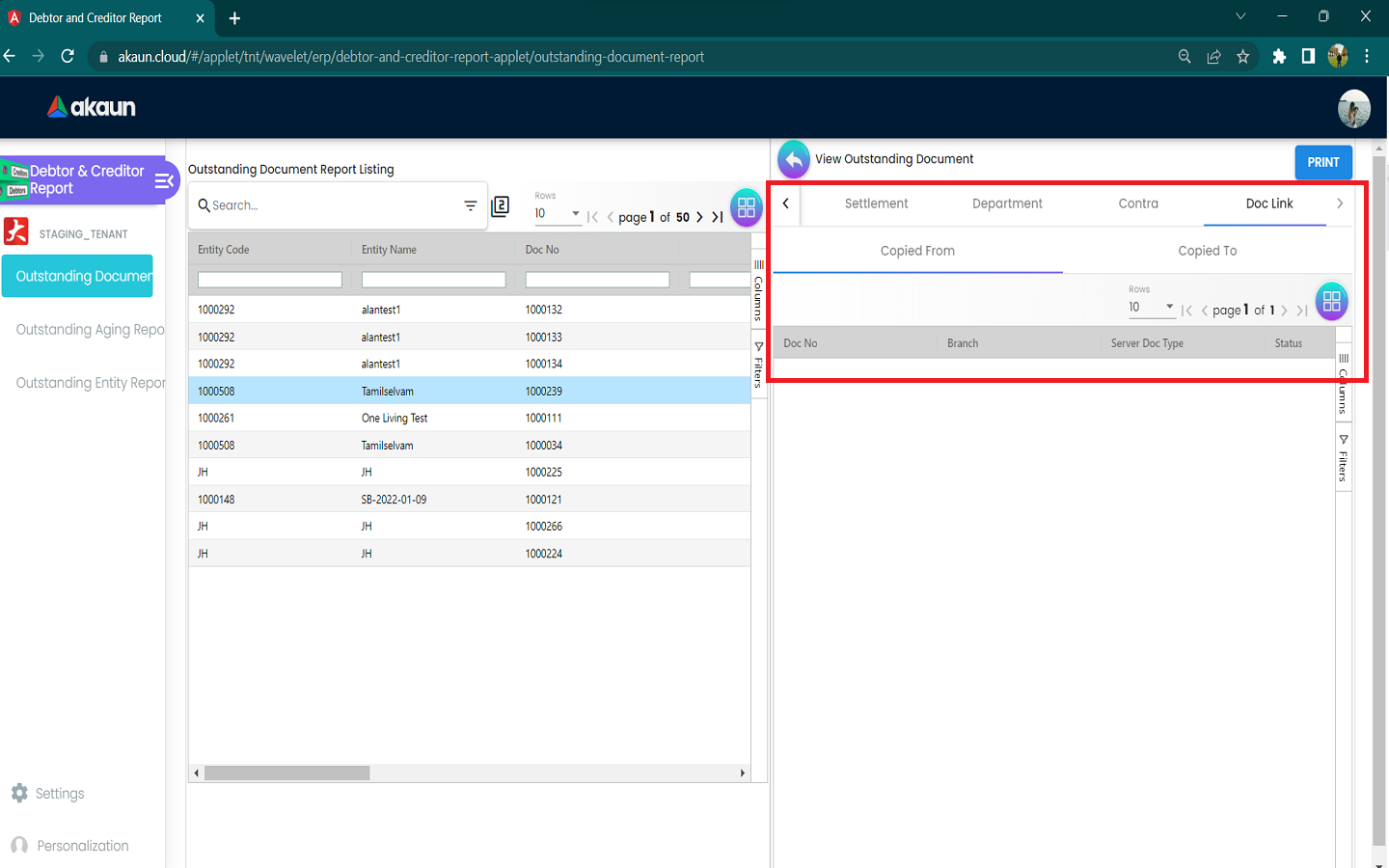
Task: Click the grid view button in Doc Link panel
Action: tap(1331, 301)
